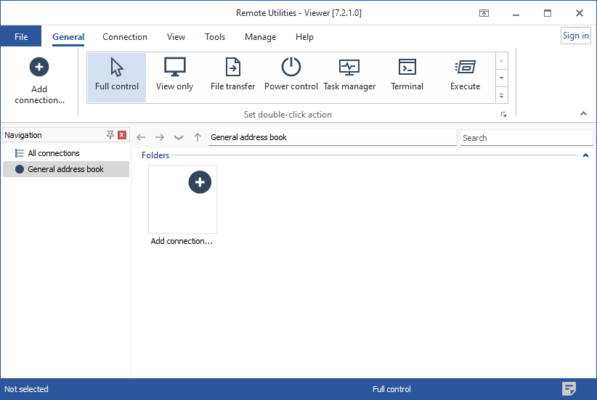Viewport: 597px width, 400px height.
Task: Go up one level arrow
Action: 197,137
